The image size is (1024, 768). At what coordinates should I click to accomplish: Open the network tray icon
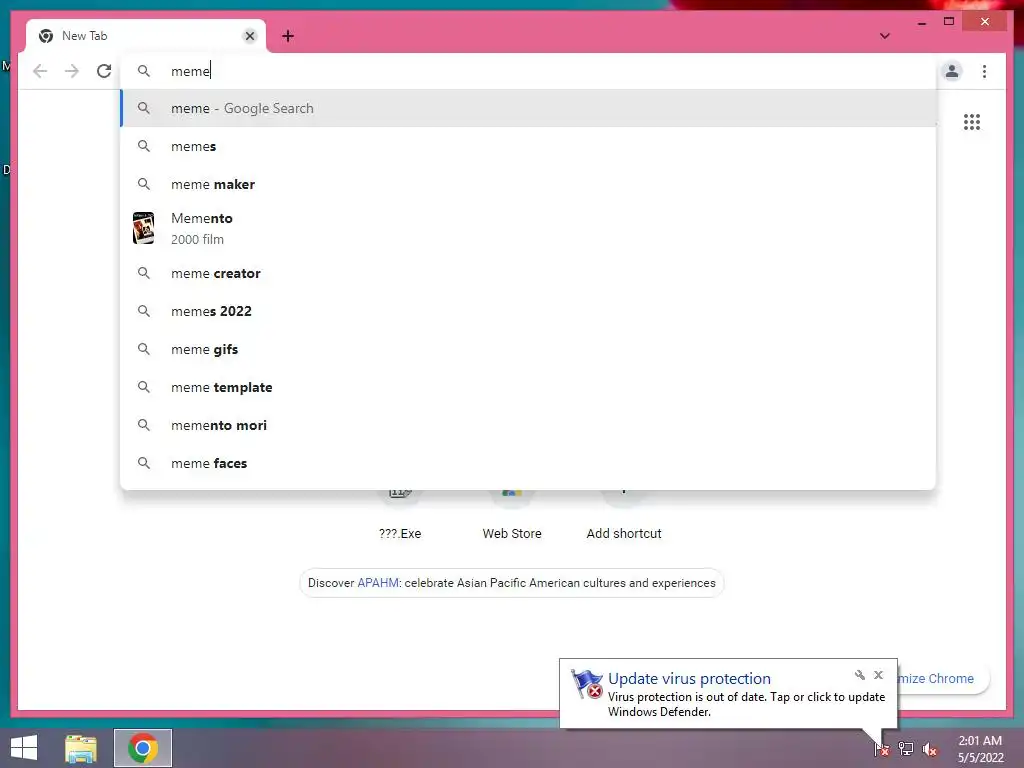tap(906, 749)
